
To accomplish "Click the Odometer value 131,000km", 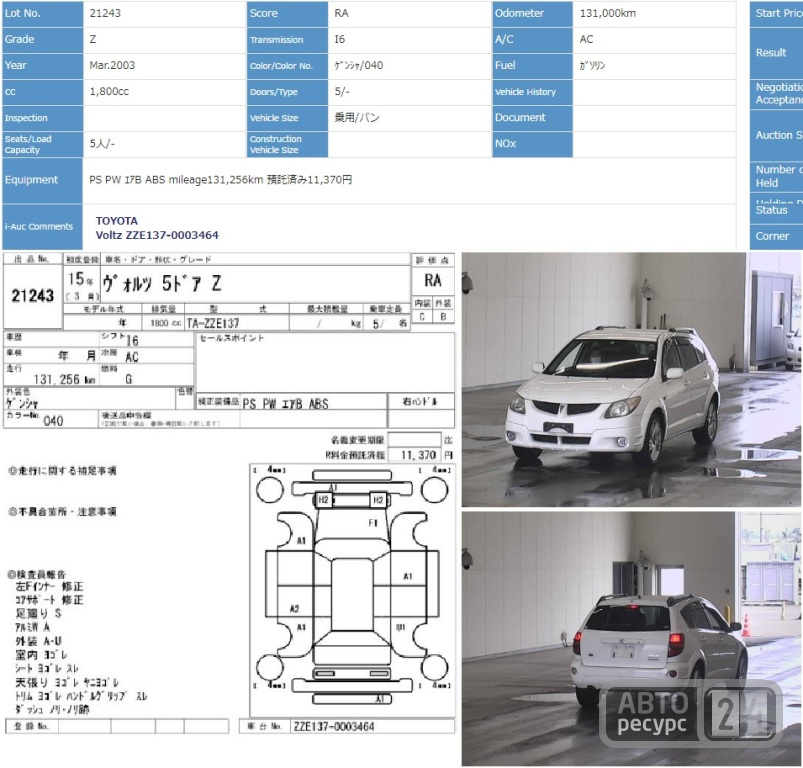I will (607, 13).
